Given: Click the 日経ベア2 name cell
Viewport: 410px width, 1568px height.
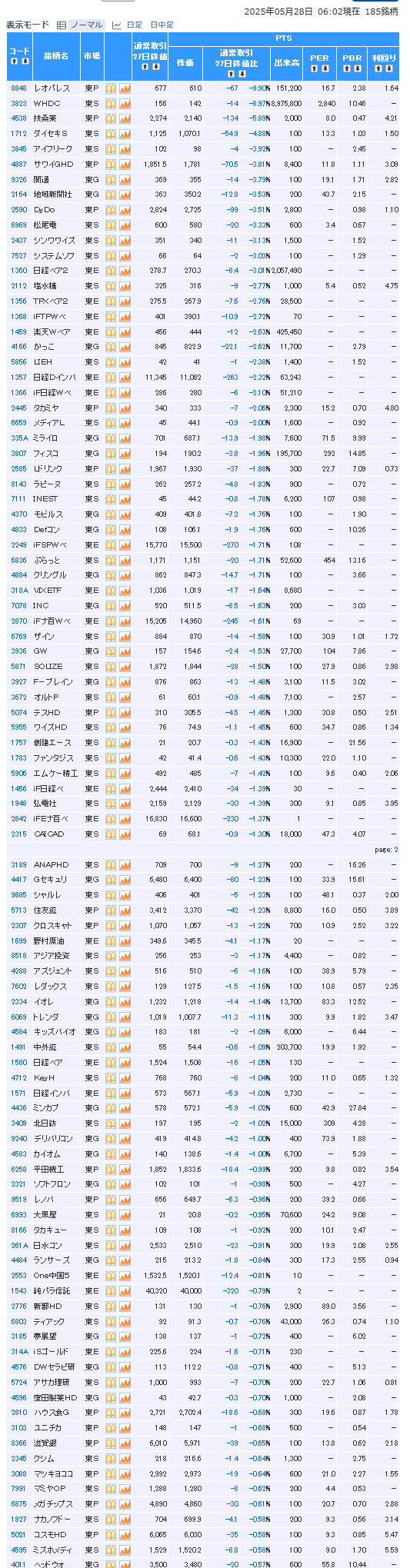Looking at the screenshot, I should click(x=55, y=271).
